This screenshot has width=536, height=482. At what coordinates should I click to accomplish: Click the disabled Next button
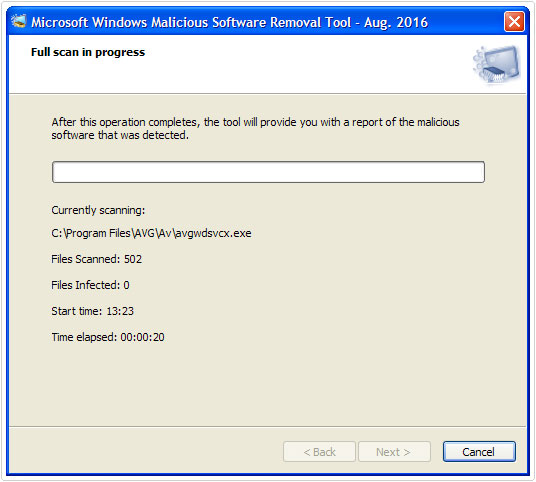[394, 452]
